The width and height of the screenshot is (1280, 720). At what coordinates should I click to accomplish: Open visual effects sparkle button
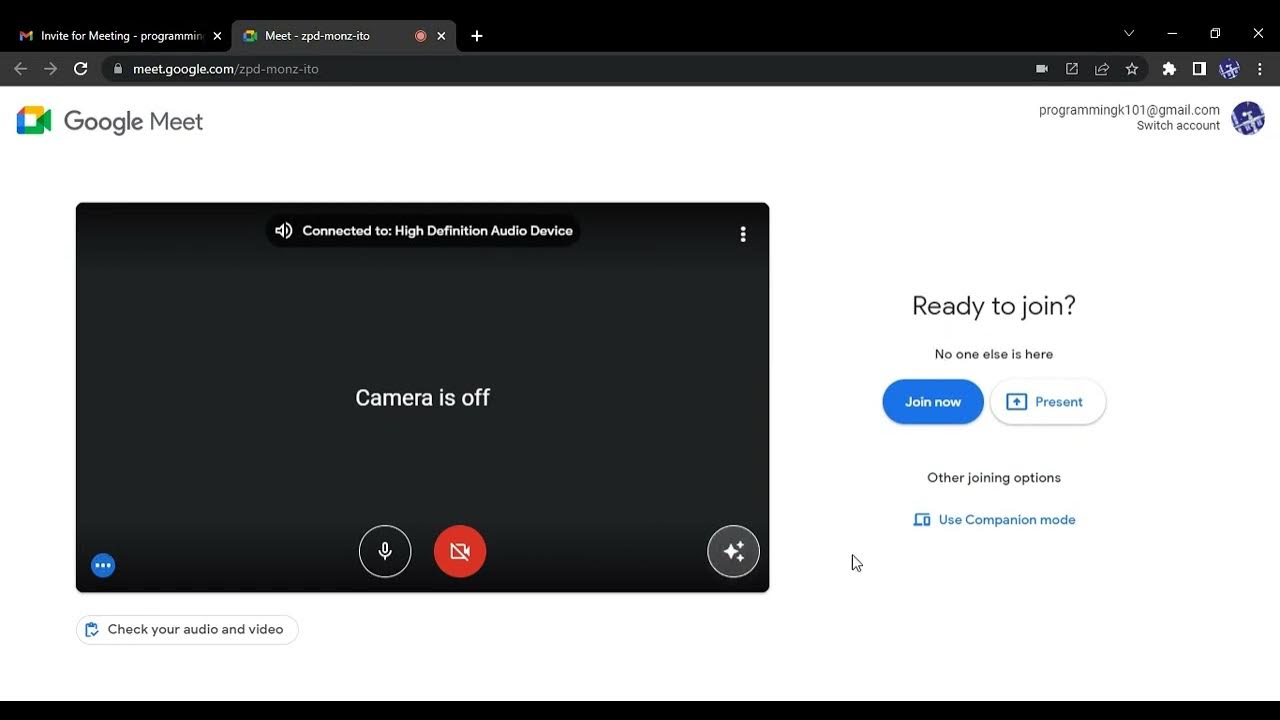tap(734, 551)
